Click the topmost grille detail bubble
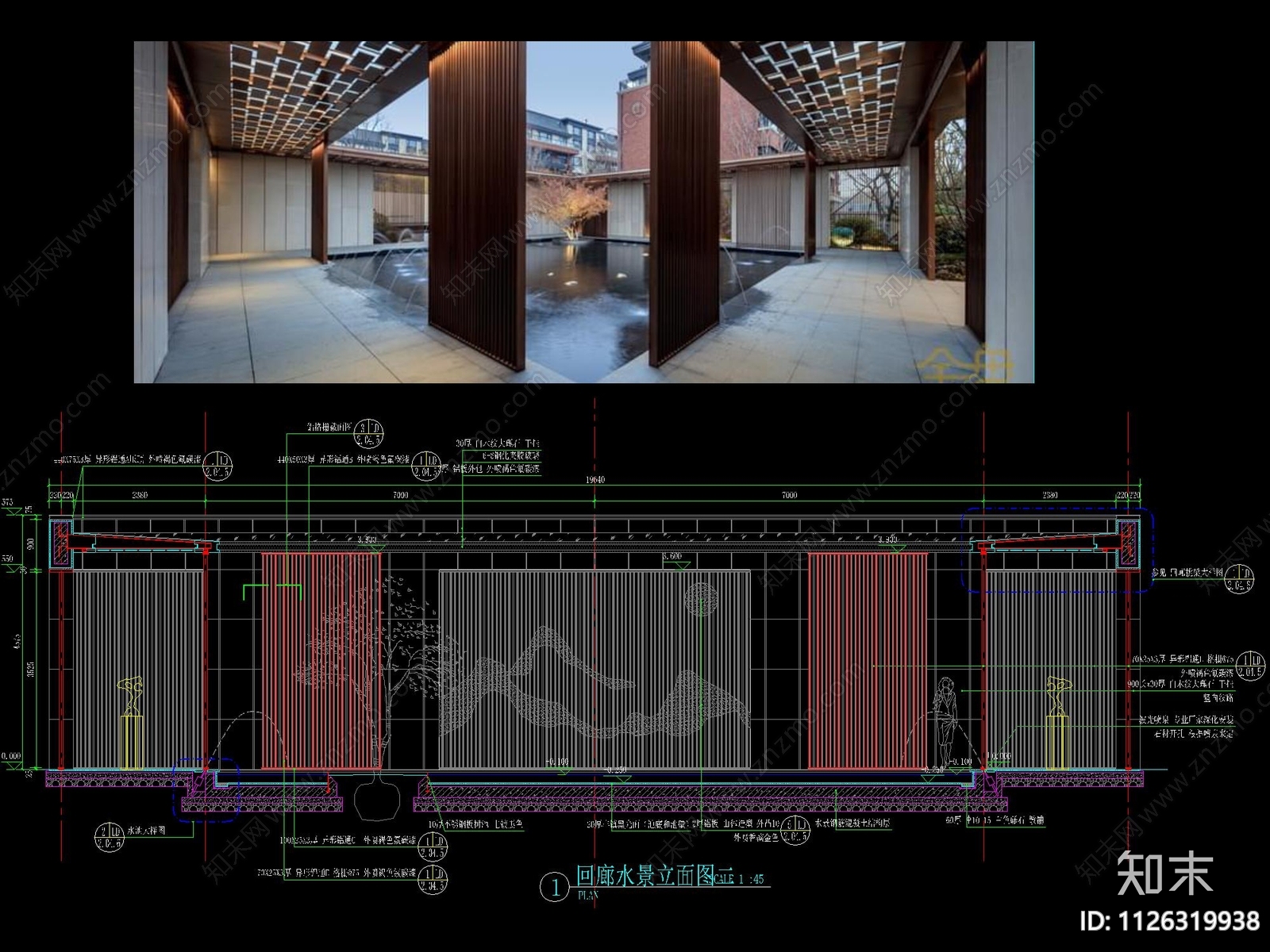Screen dimensions: 1270x952 pyautogui.click(x=368, y=432)
